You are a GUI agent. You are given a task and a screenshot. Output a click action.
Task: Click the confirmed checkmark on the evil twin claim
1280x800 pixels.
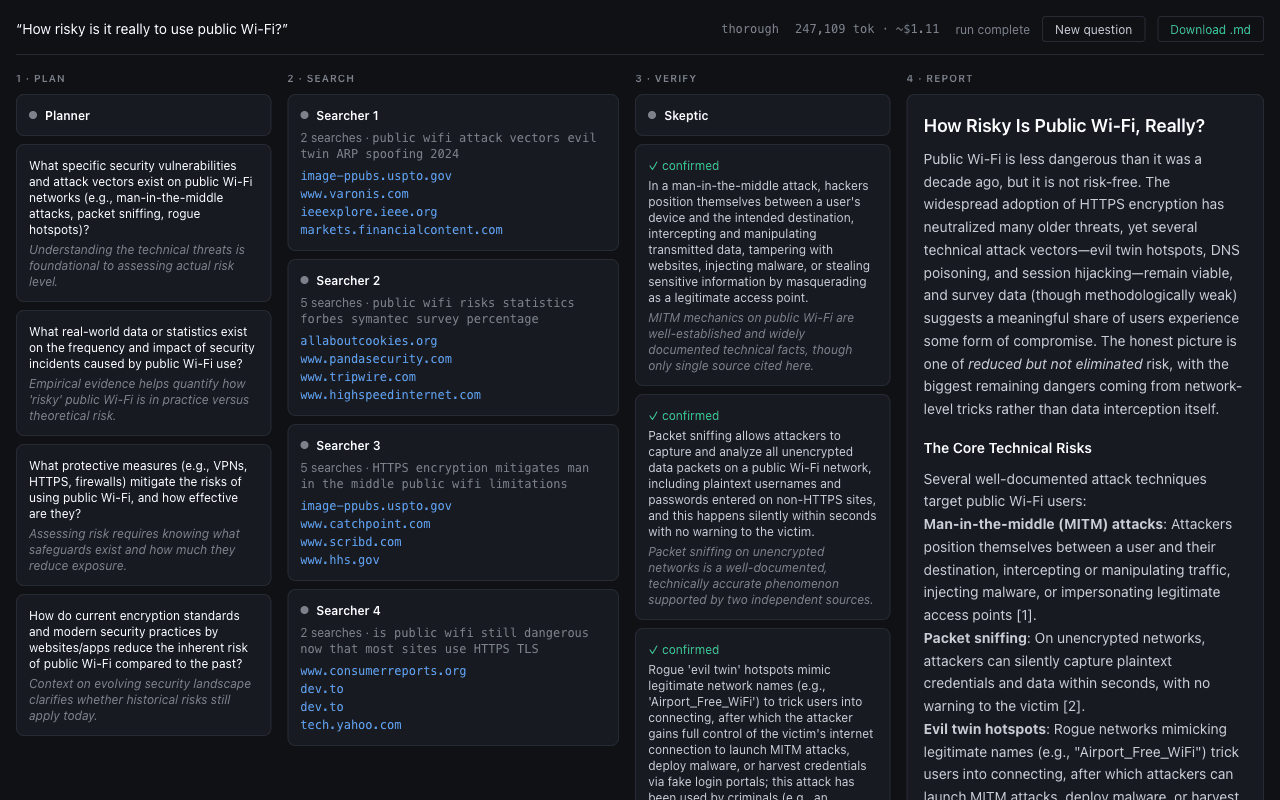(653, 650)
